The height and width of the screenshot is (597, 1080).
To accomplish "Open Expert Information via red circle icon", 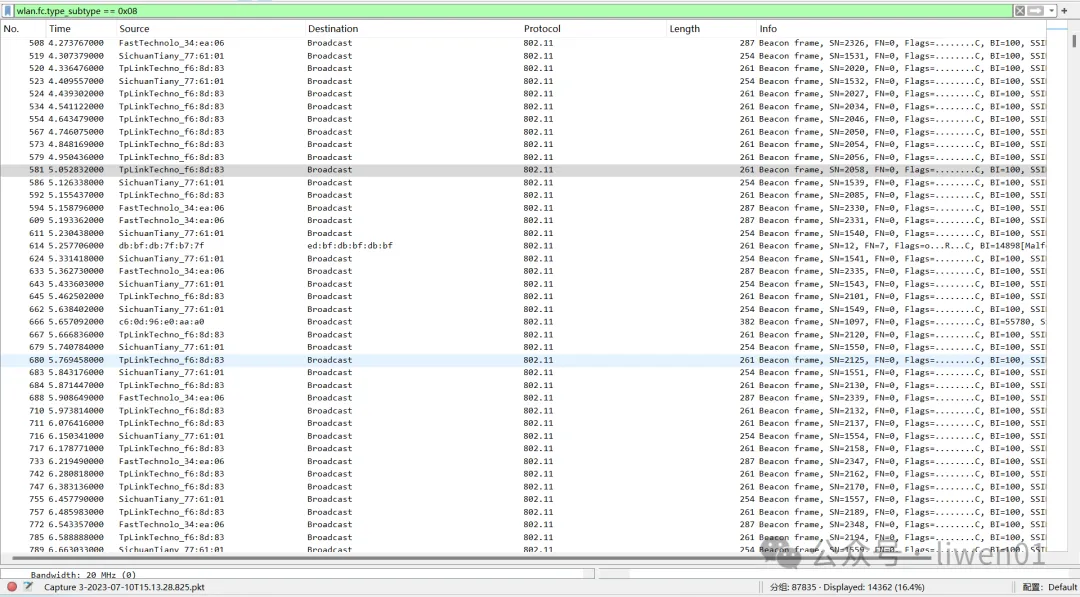I will click(x=12, y=587).
